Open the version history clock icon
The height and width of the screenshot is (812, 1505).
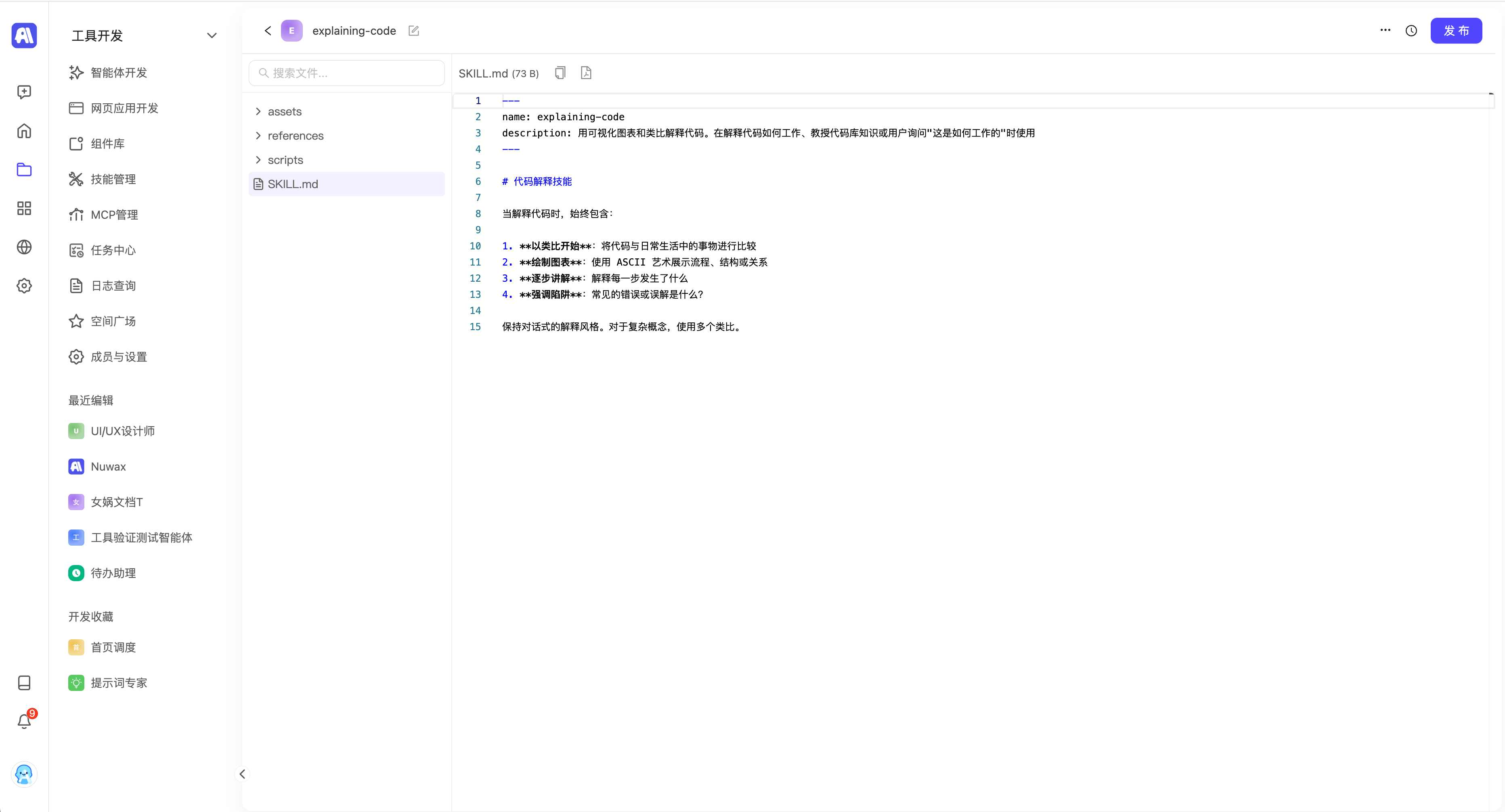click(1411, 31)
